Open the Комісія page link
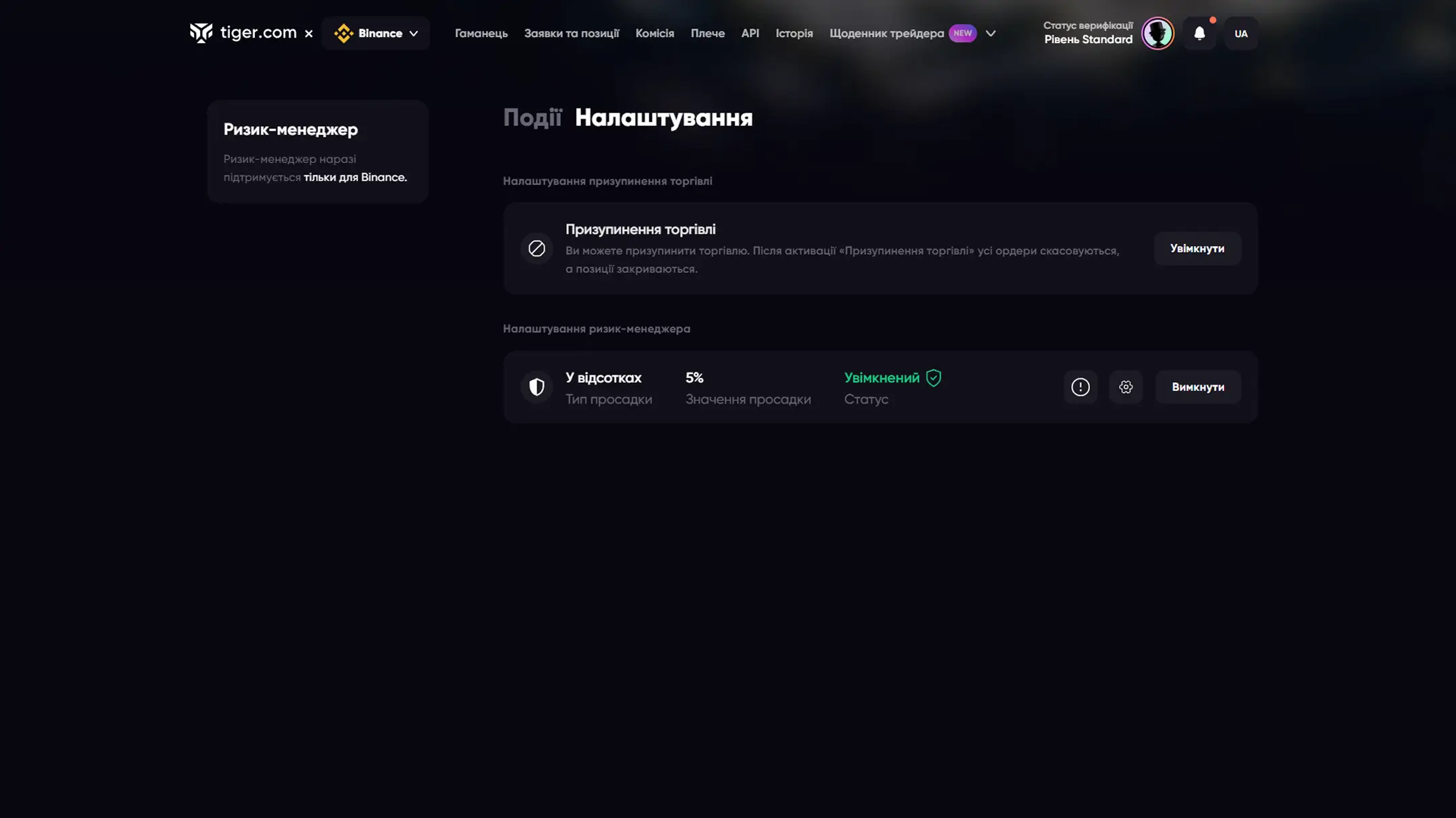This screenshot has height=818, width=1456. [x=655, y=33]
